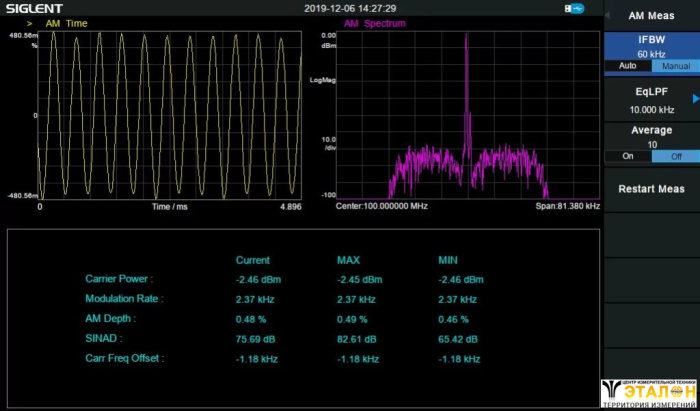
Task: Set IFBW mode to Auto
Action: tap(627, 66)
